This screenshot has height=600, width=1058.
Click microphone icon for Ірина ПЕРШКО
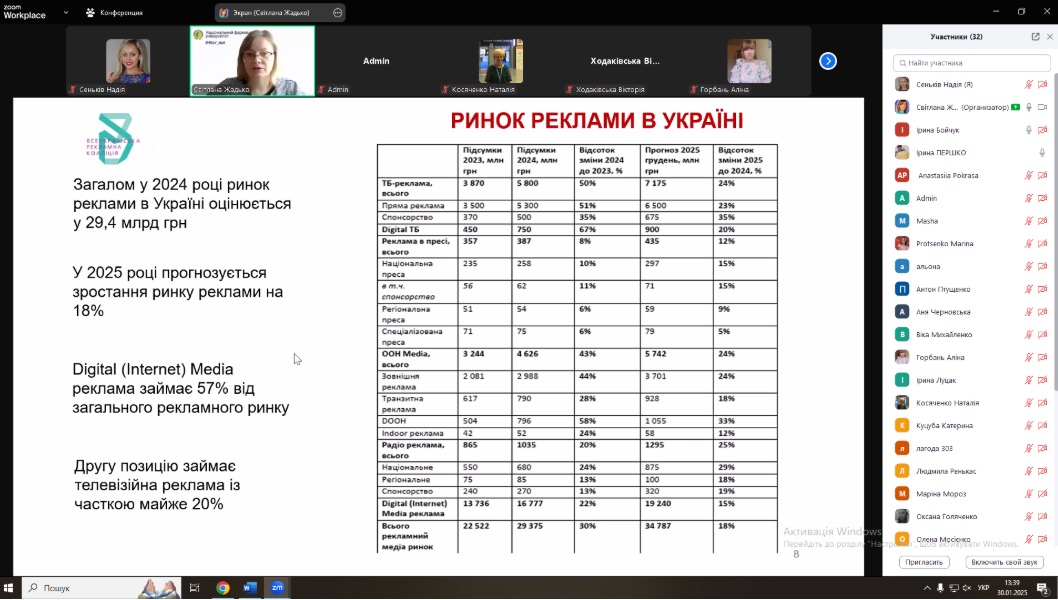click(x=1042, y=153)
